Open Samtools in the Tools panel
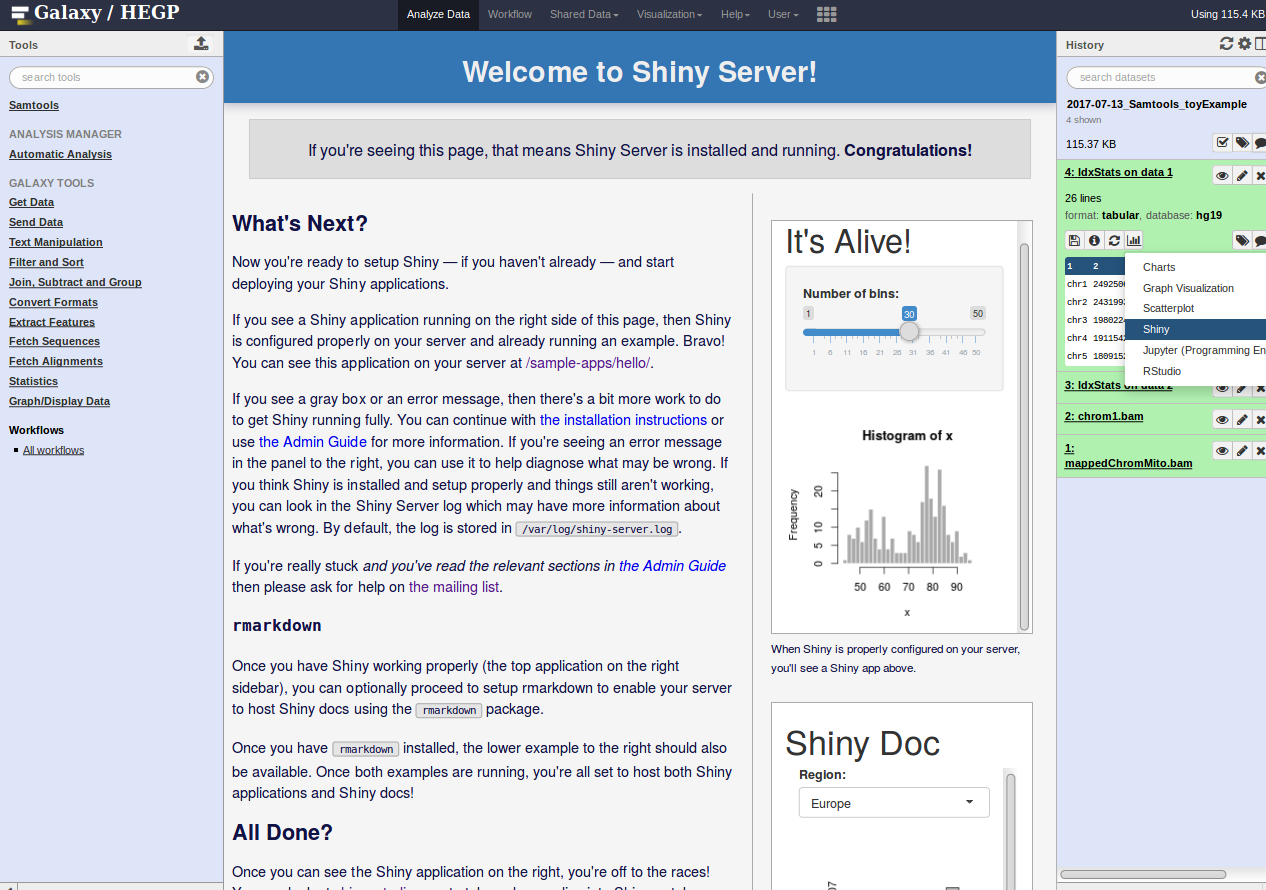Screen dimensions: 1266x890 point(34,105)
